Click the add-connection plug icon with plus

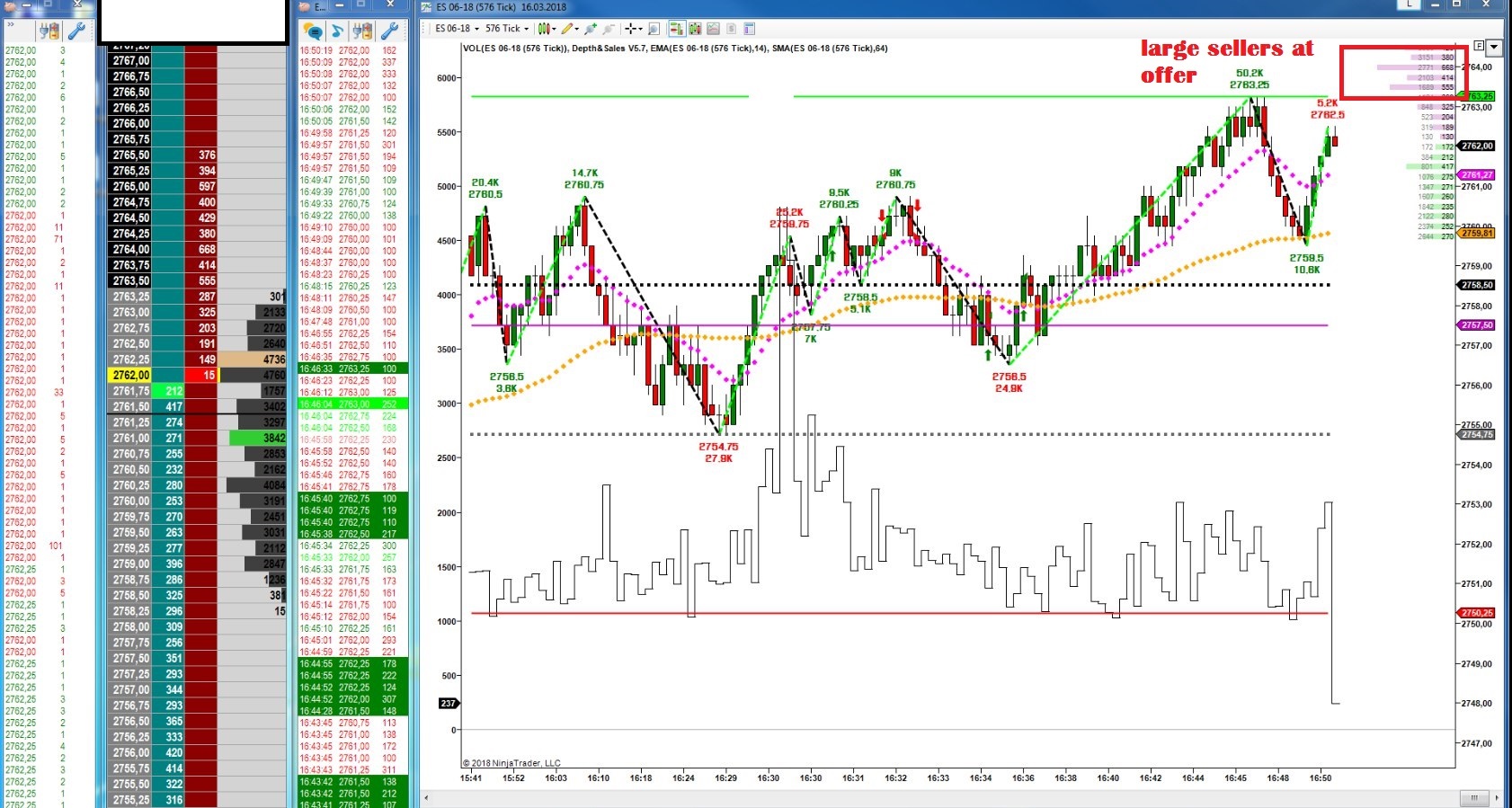point(591,29)
